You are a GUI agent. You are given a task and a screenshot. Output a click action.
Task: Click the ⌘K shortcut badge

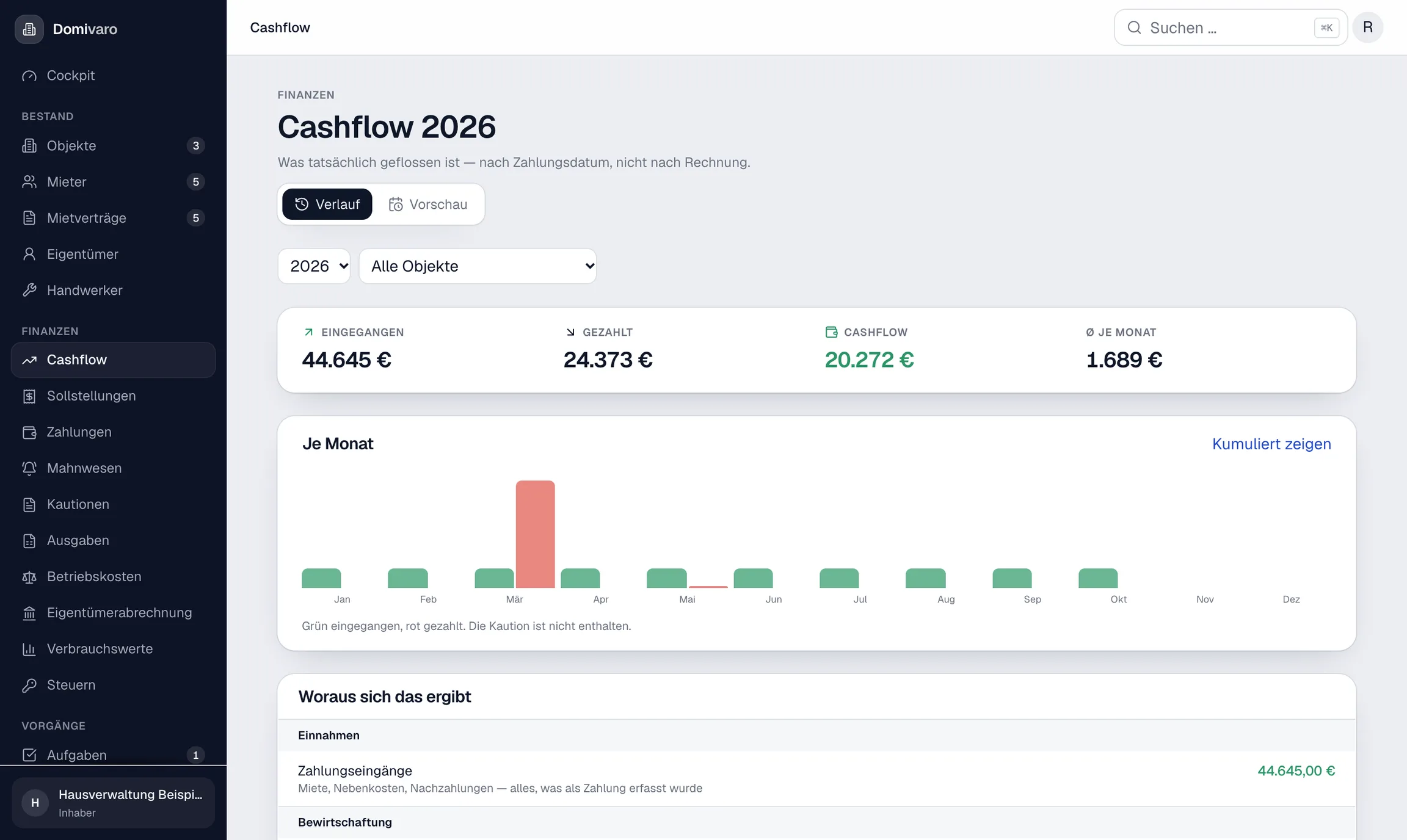(1327, 27)
